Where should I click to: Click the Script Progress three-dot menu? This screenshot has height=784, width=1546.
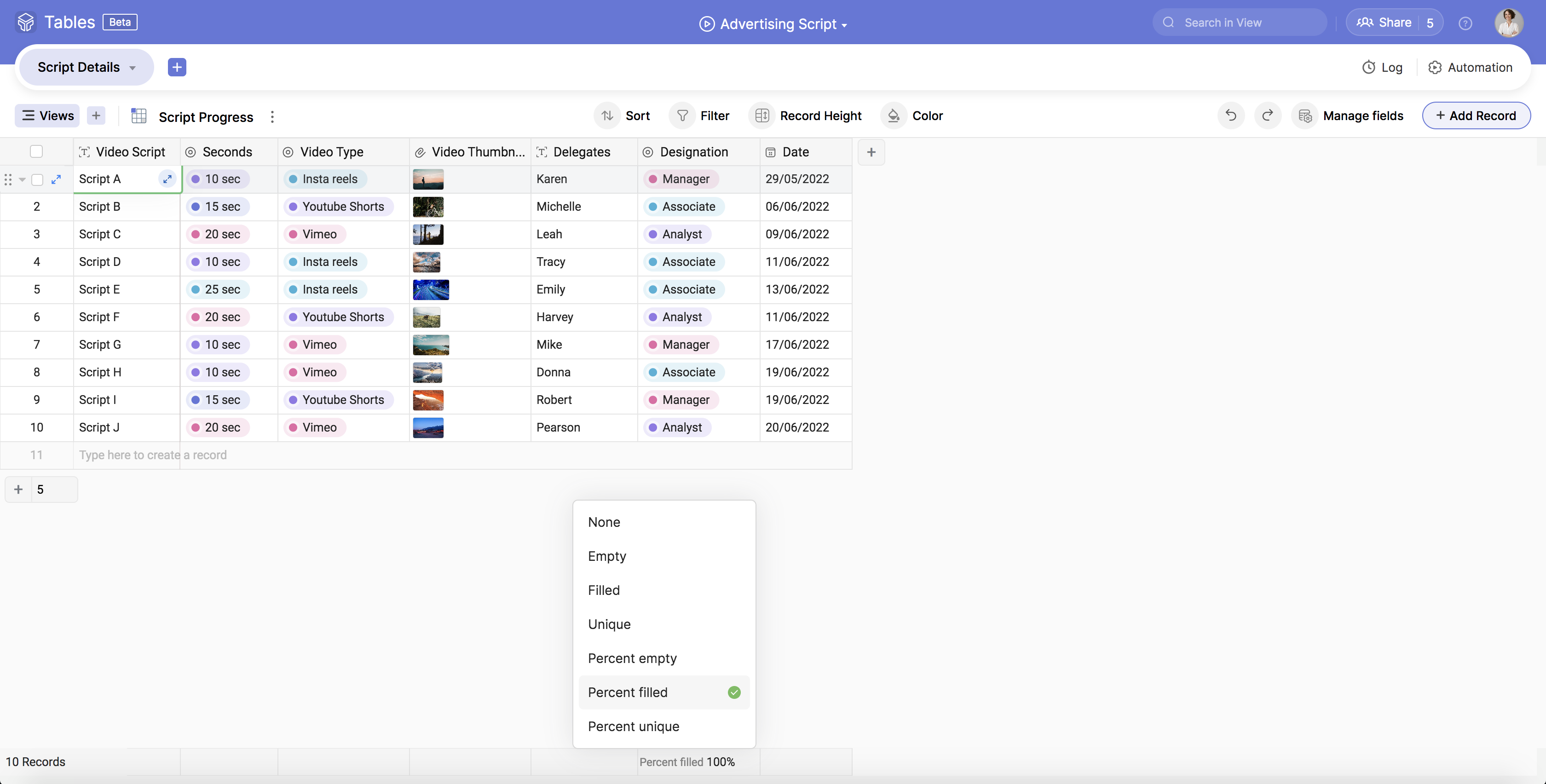click(x=272, y=117)
